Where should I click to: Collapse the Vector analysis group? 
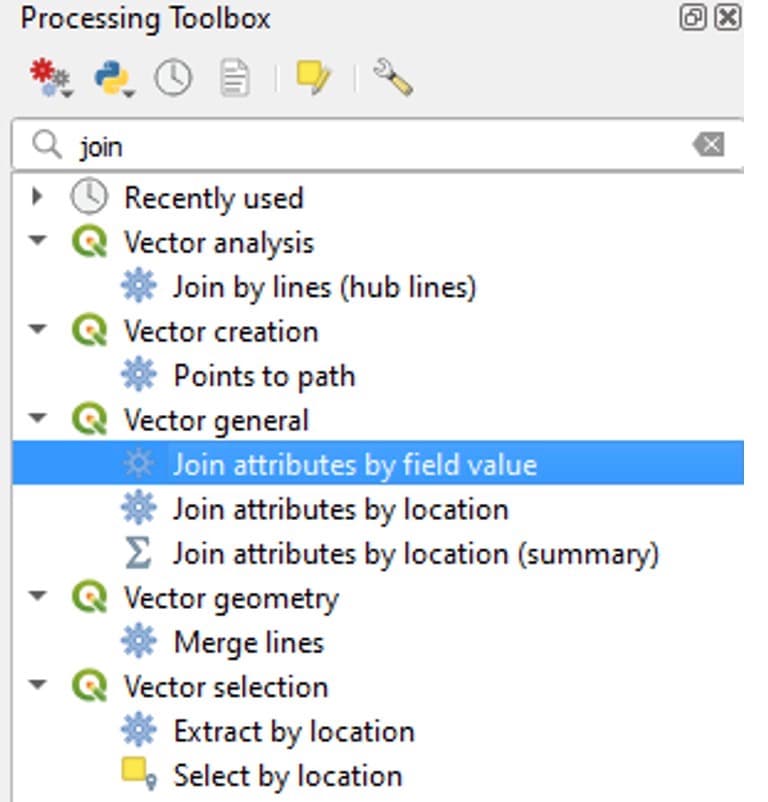[38, 242]
